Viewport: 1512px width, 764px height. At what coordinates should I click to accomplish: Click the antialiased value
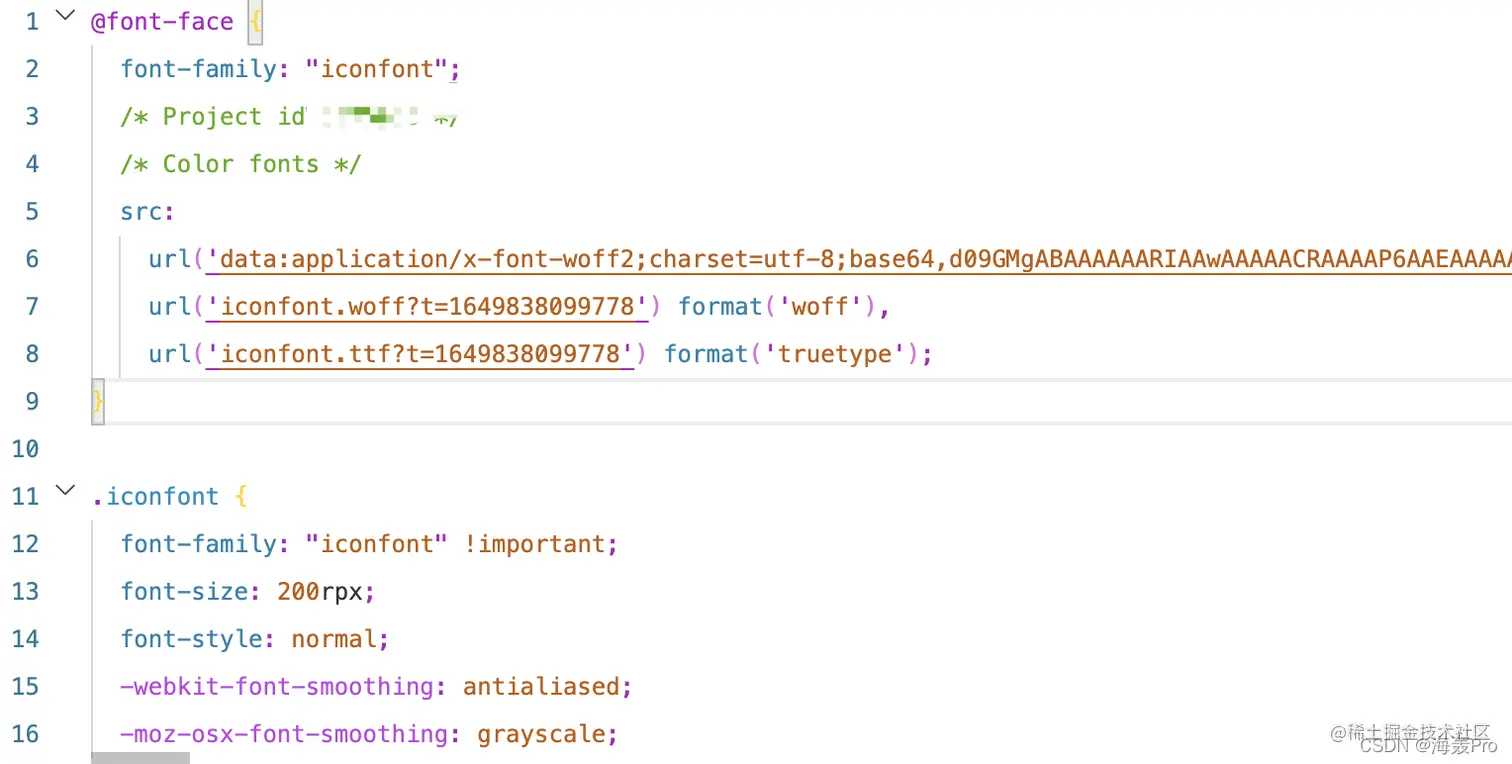click(542, 686)
